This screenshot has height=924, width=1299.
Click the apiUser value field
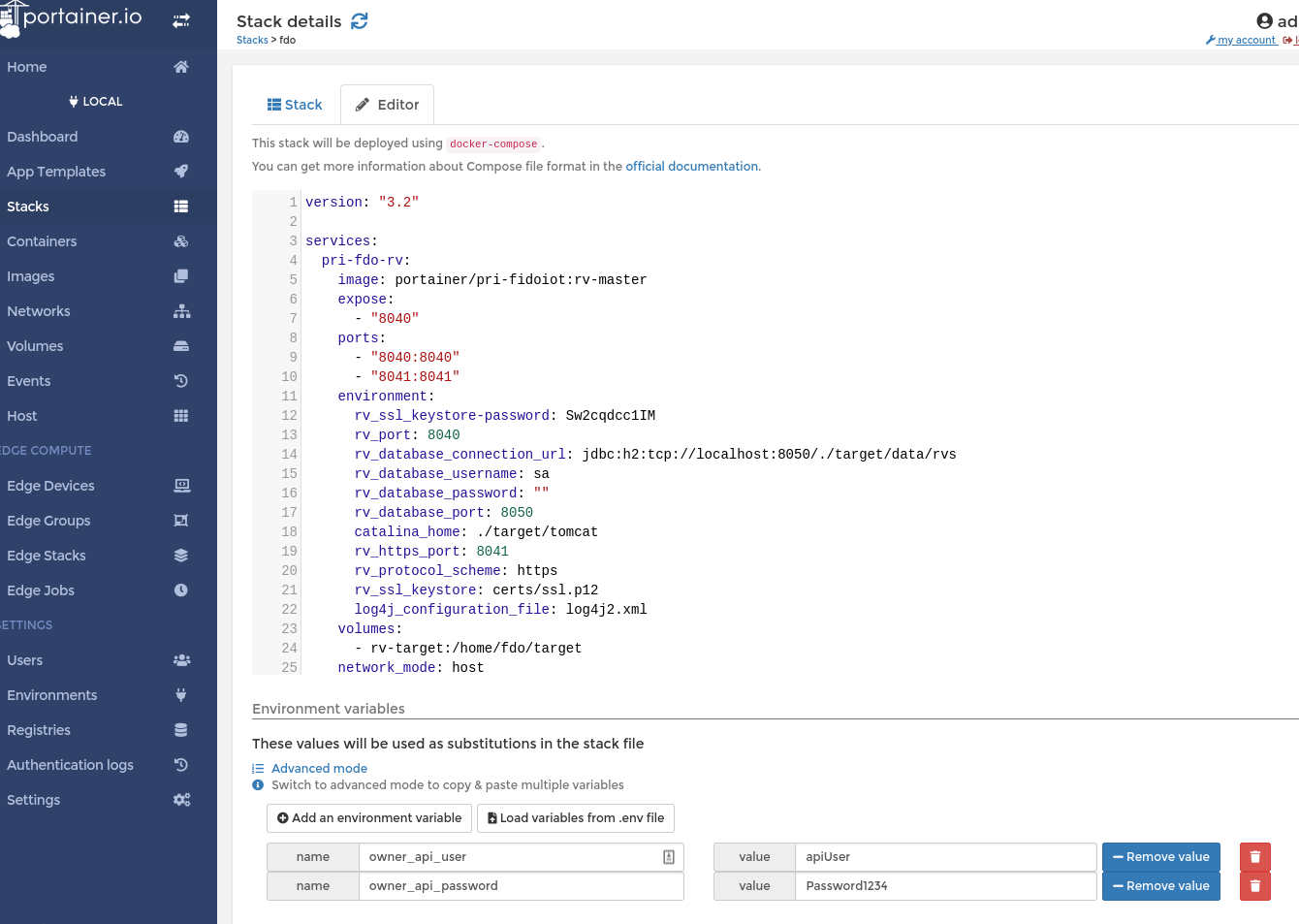click(x=946, y=857)
